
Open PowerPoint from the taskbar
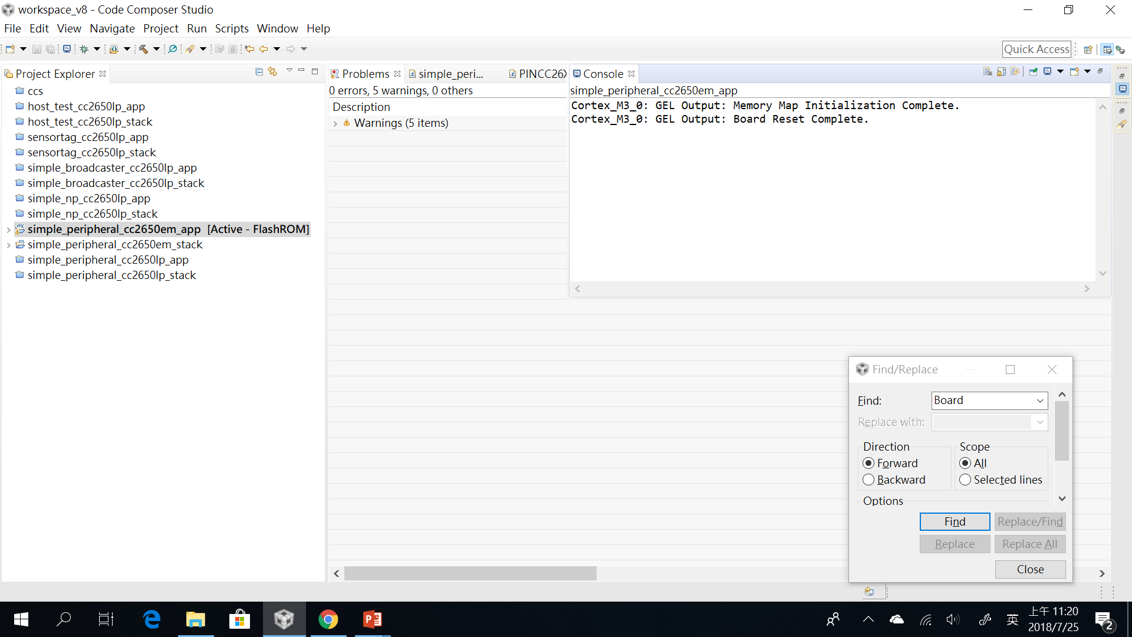click(372, 619)
